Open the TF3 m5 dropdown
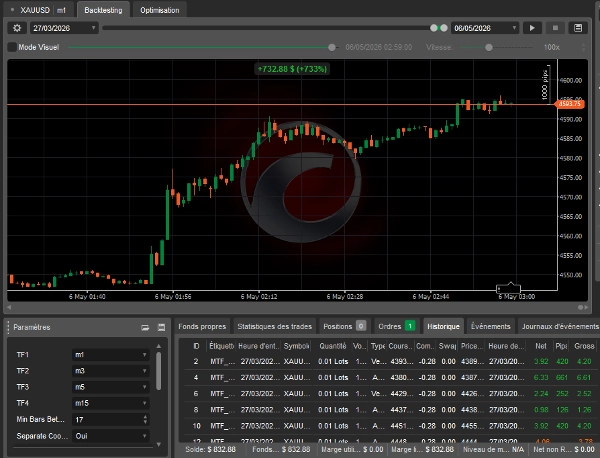The height and width of the screenshot is (458, 600). point(111,387)
